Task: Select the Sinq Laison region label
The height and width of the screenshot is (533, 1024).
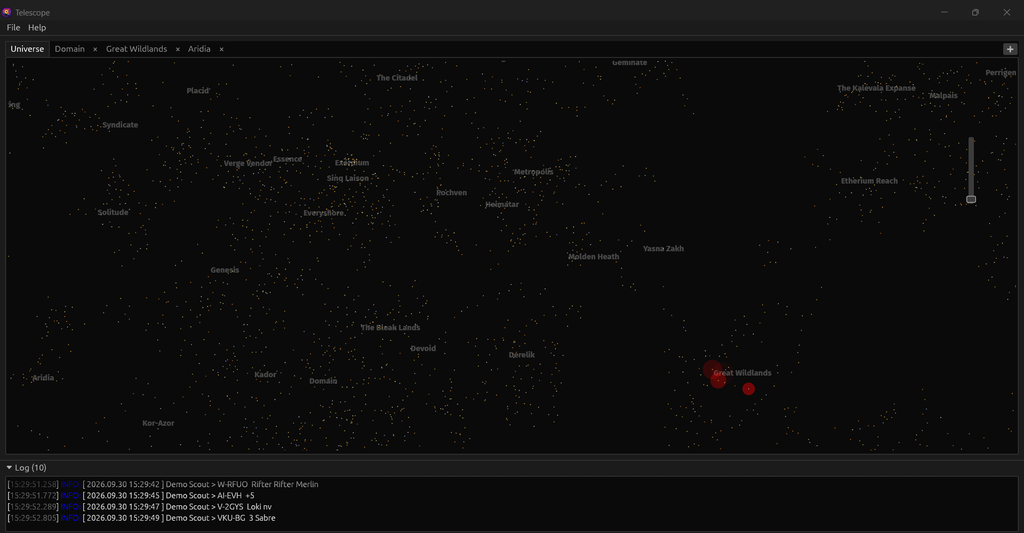Action: [347, 178]
